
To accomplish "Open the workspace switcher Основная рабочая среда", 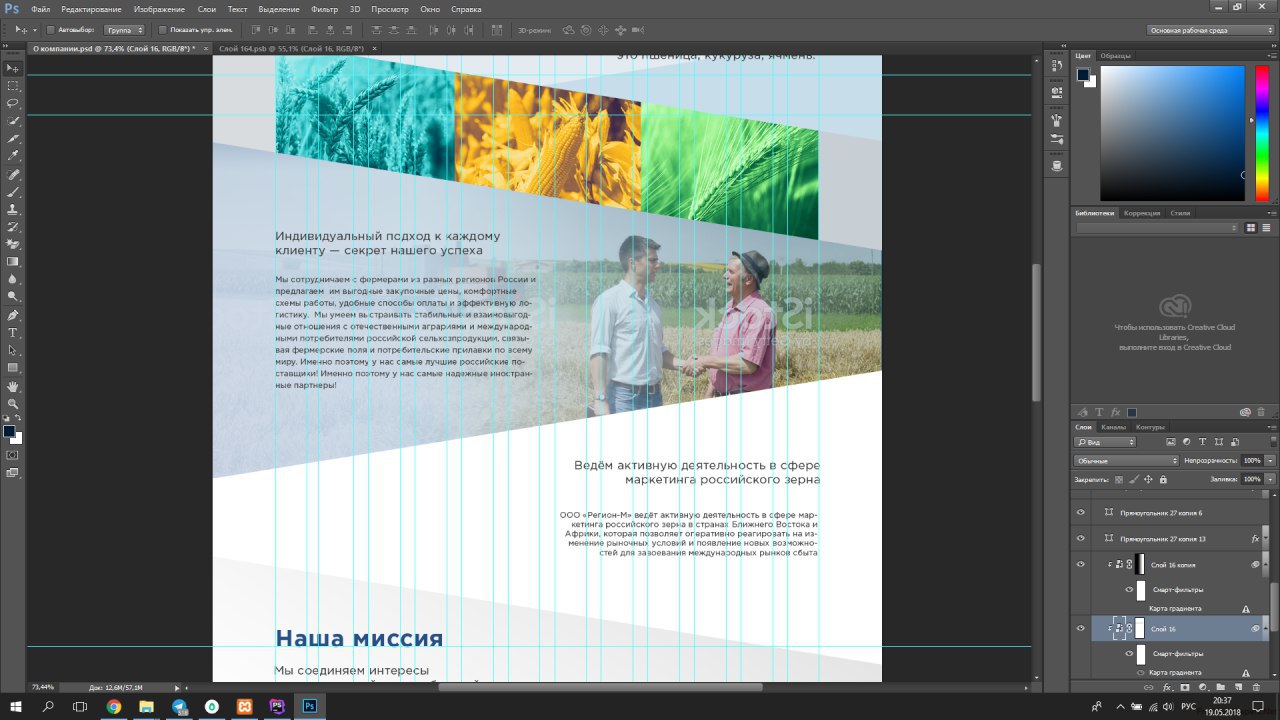I will click(x=1212, y=30).
